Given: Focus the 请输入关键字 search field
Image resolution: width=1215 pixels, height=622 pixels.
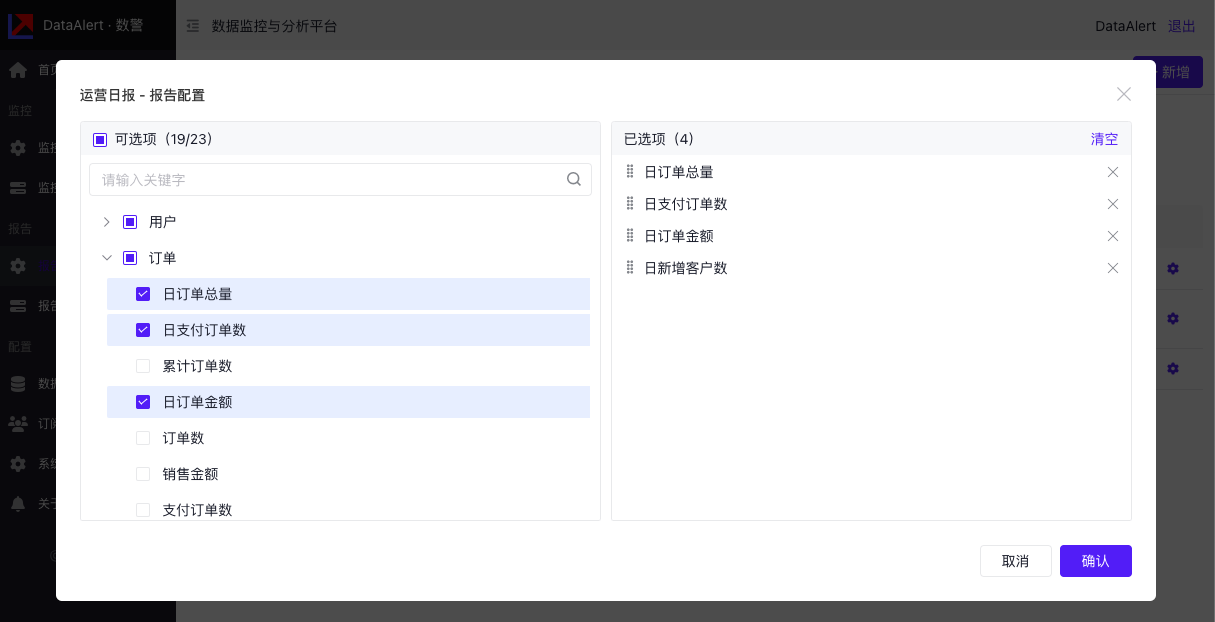Looking at the screenshot, I should coord(330,180).
